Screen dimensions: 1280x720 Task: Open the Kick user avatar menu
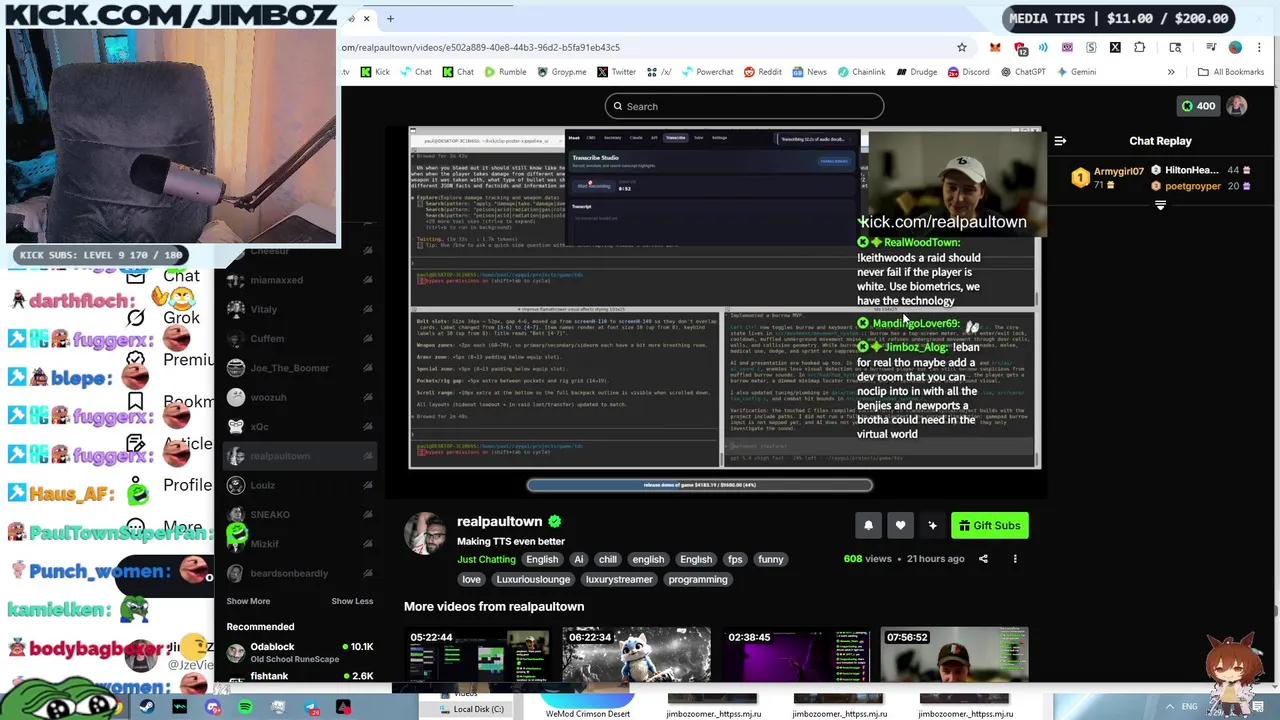tap(1237, 106)
